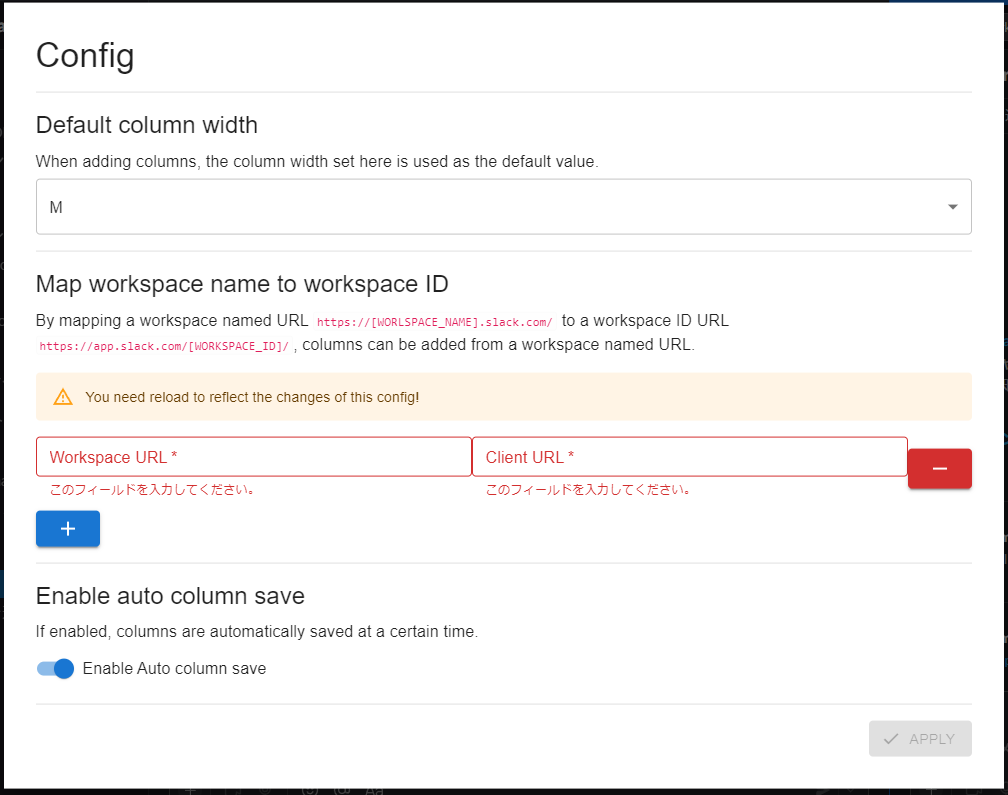Click error message under Workspace URL field

[x=153, y=490]
